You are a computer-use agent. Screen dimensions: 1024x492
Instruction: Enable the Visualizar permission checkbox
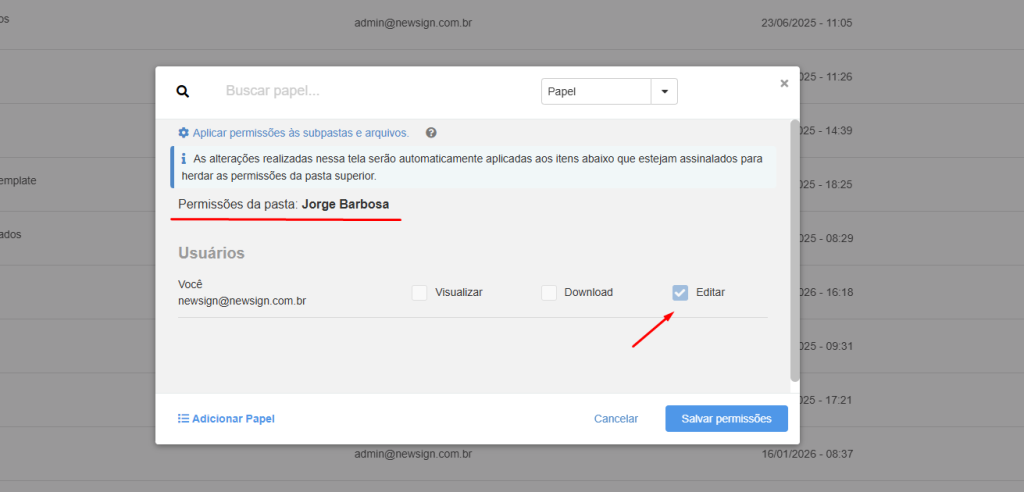[x=420, y=292]
